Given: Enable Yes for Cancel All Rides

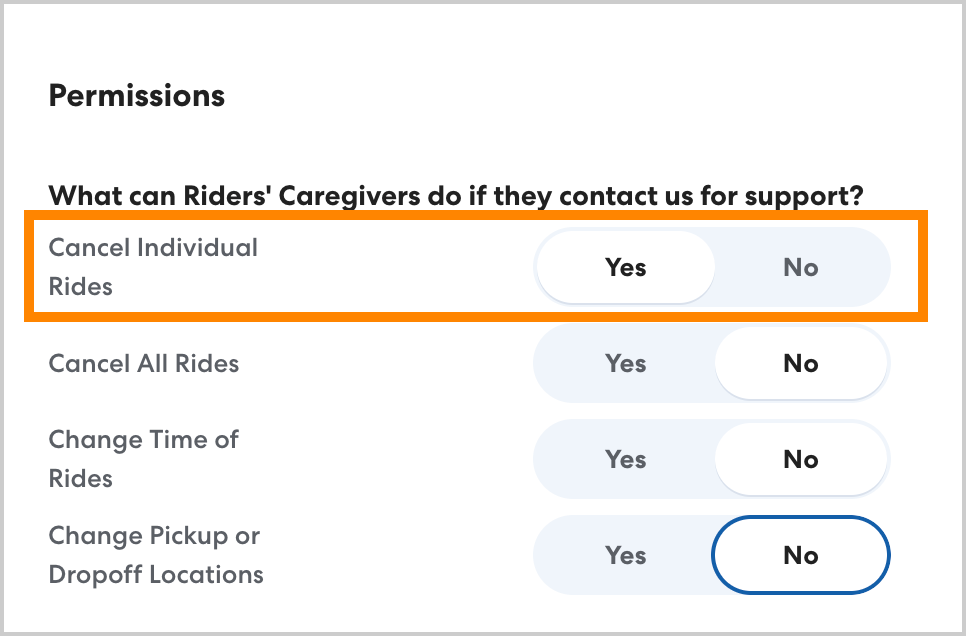Looking at the screenshot, I should [626, 364].
